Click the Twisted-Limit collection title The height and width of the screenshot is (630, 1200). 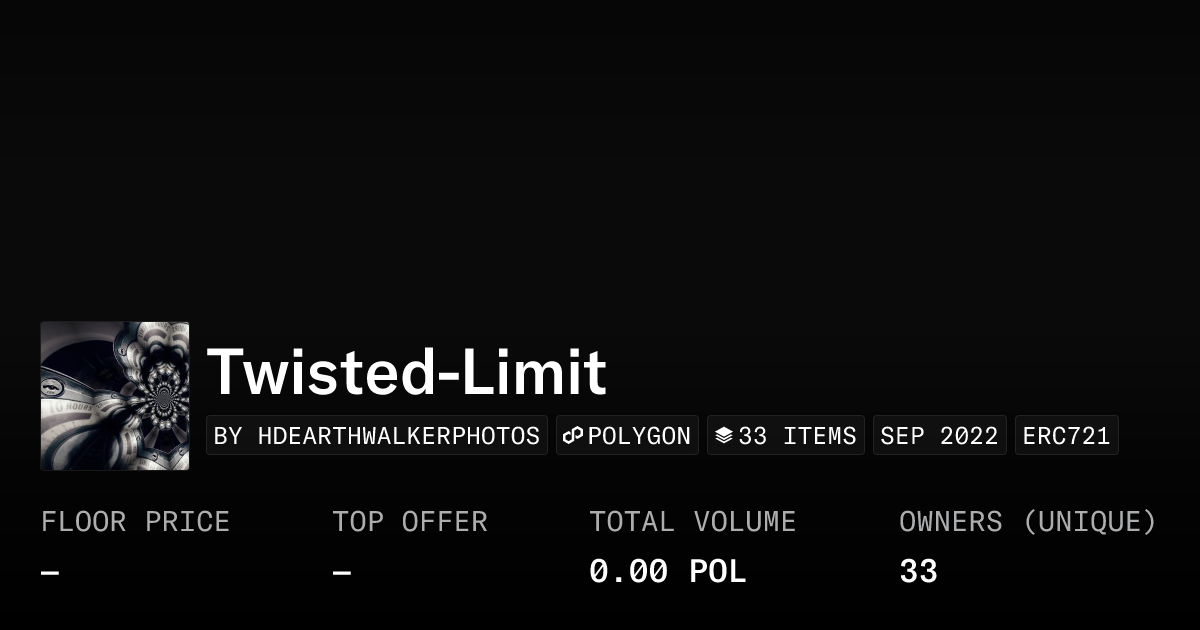tap(406, 372)
